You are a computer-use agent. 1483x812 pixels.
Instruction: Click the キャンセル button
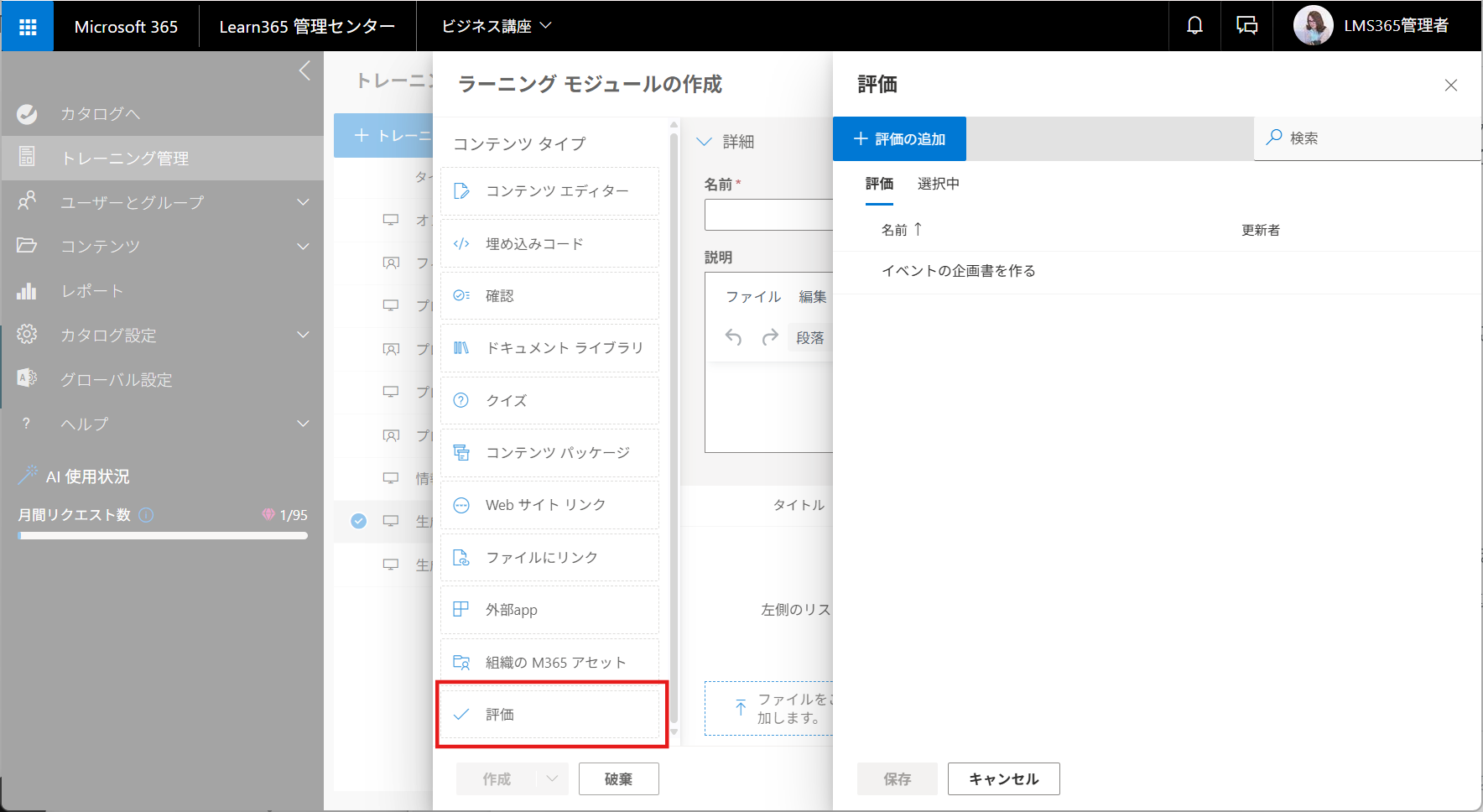pyautogui.click(x=1004, y=779)
